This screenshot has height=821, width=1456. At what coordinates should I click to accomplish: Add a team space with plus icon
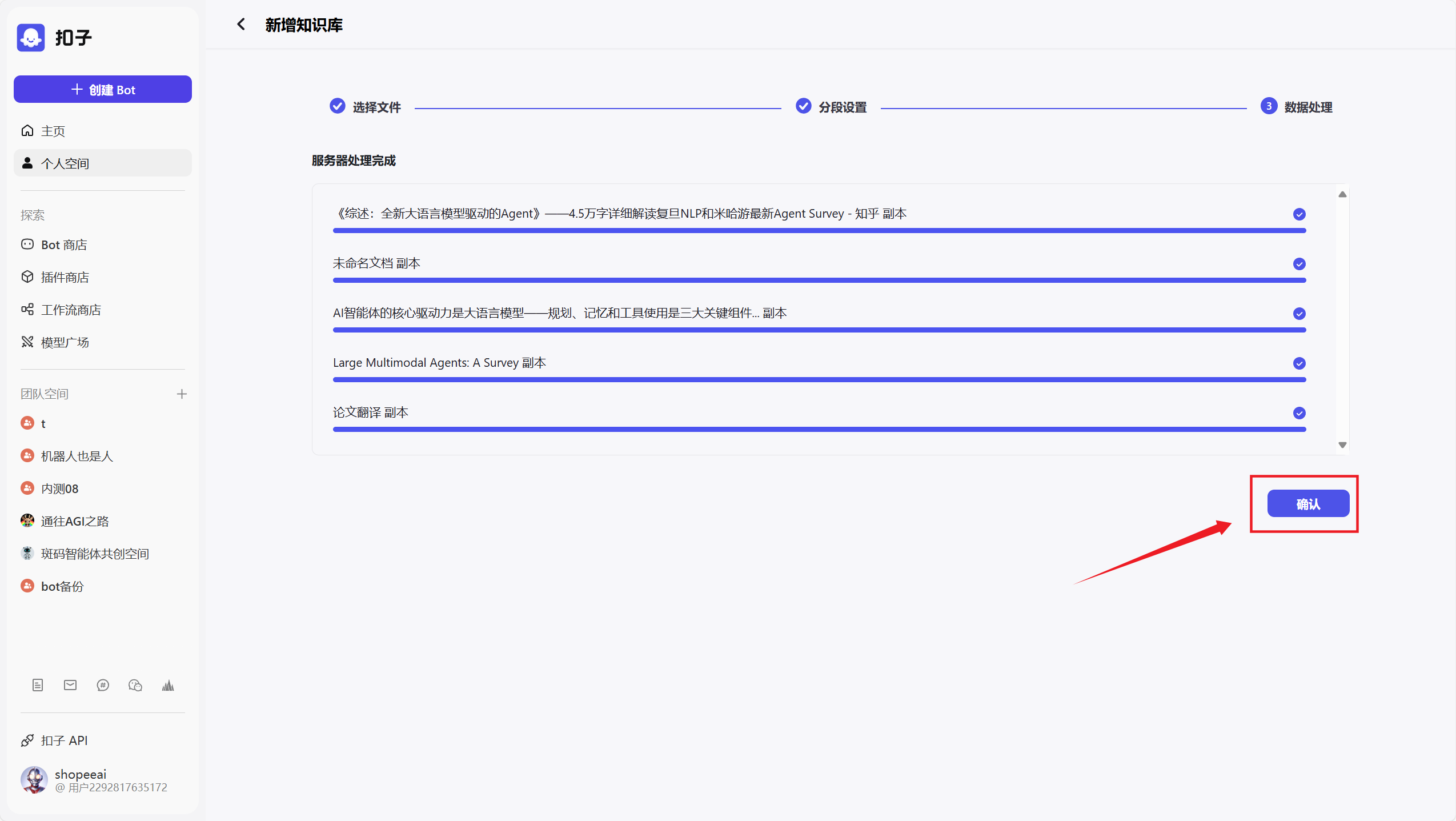tap(182, 394)
